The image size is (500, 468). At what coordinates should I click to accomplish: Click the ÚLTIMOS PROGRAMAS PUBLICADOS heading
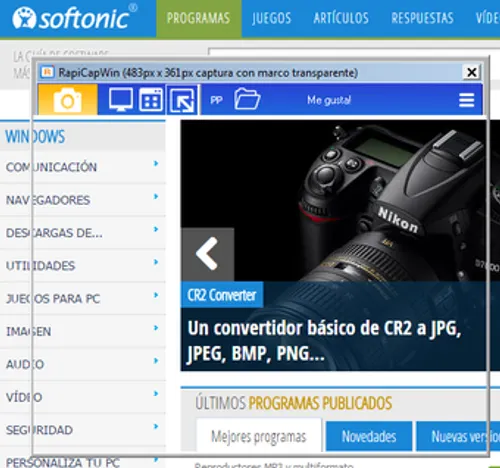point(294,403)
